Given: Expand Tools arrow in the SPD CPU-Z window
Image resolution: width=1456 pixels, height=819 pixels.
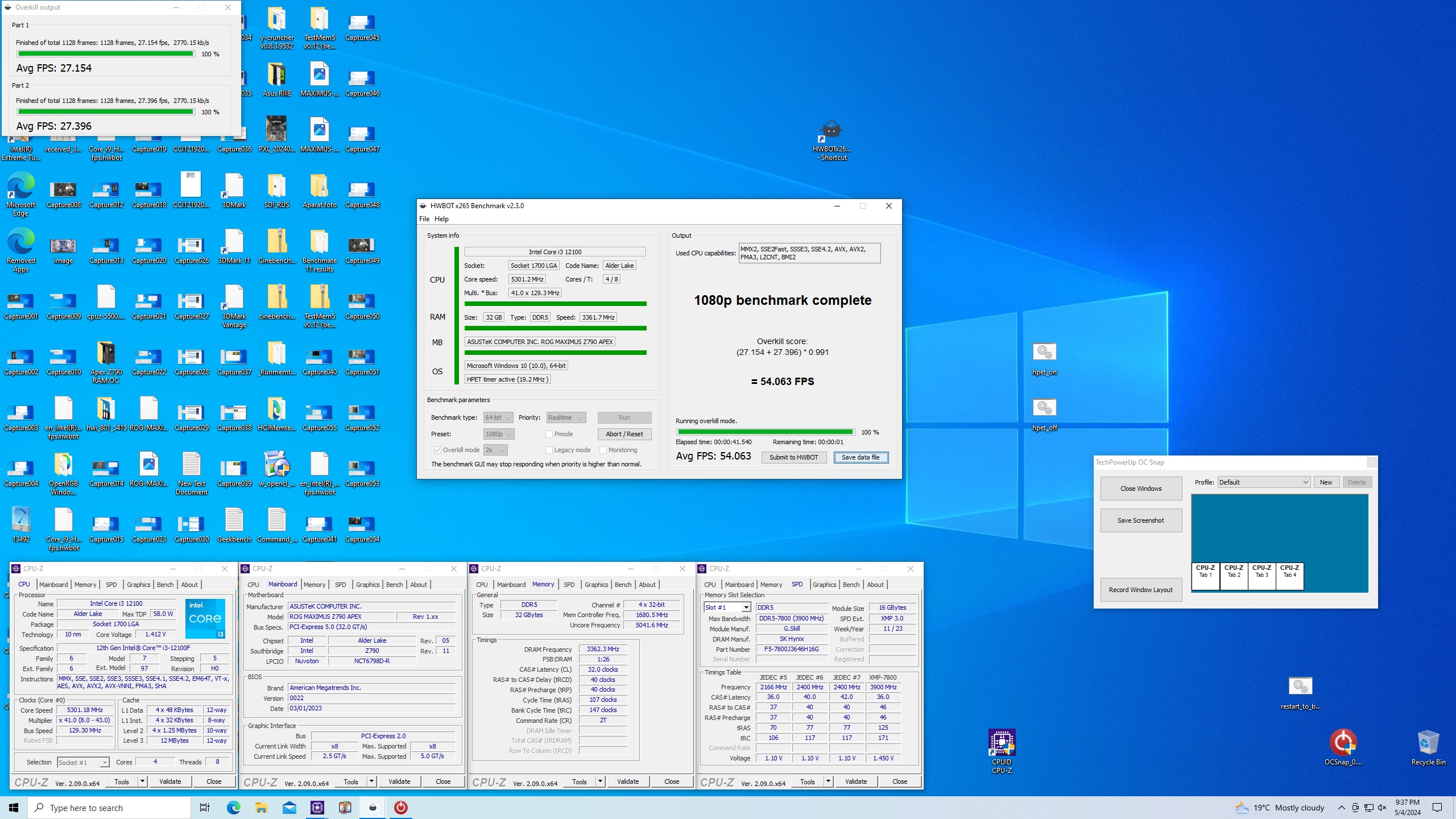Looking at the screenshot, I should tap(828, 781).
